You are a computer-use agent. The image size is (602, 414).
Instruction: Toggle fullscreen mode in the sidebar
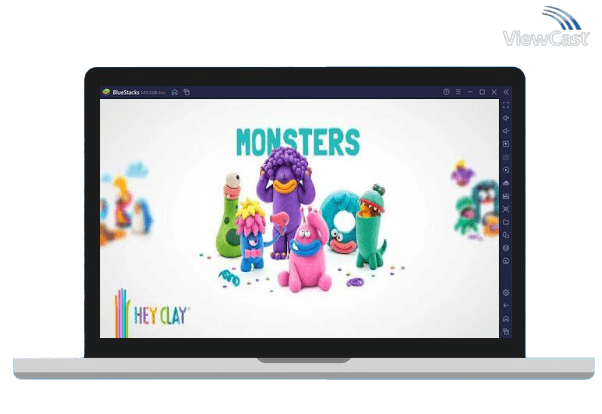[506, 105]
